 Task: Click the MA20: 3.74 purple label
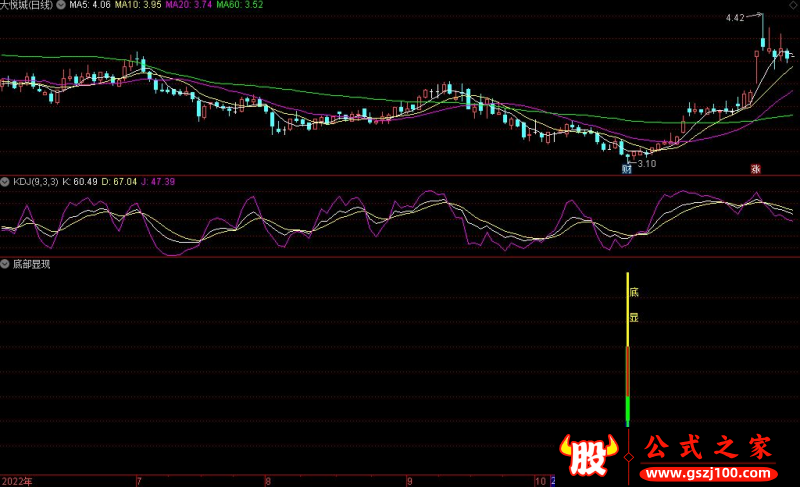(x=188, y=6)
